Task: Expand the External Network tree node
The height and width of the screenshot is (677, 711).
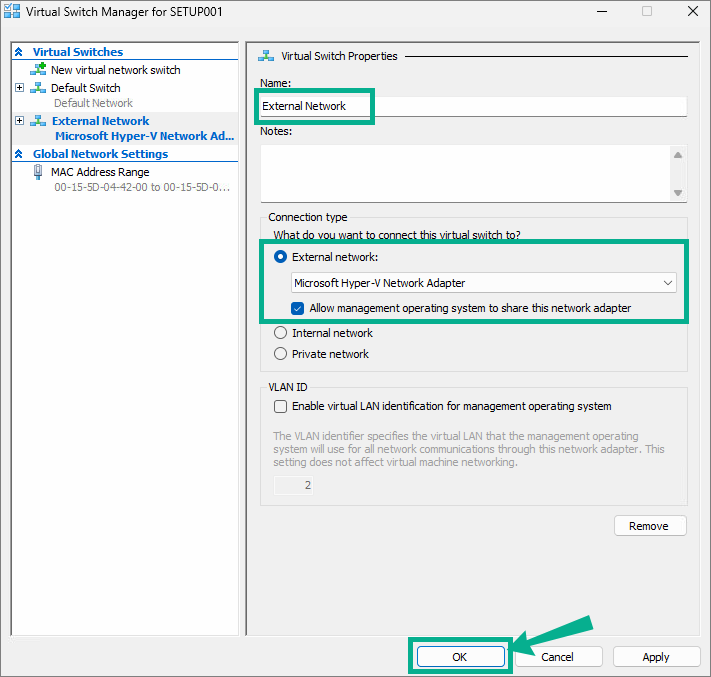Action: pos(19,121)
